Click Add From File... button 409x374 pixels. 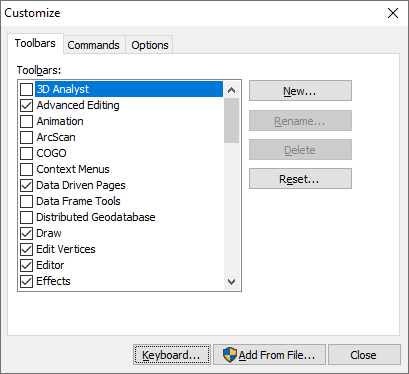coord(269,355)
